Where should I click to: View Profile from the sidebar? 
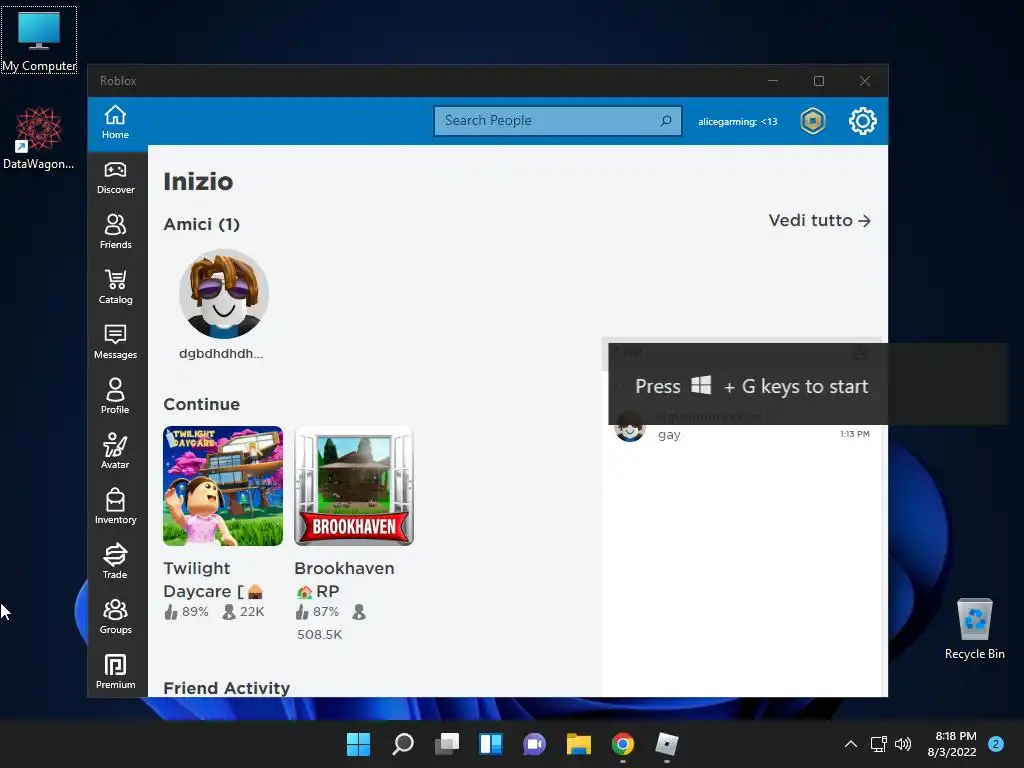116,397
